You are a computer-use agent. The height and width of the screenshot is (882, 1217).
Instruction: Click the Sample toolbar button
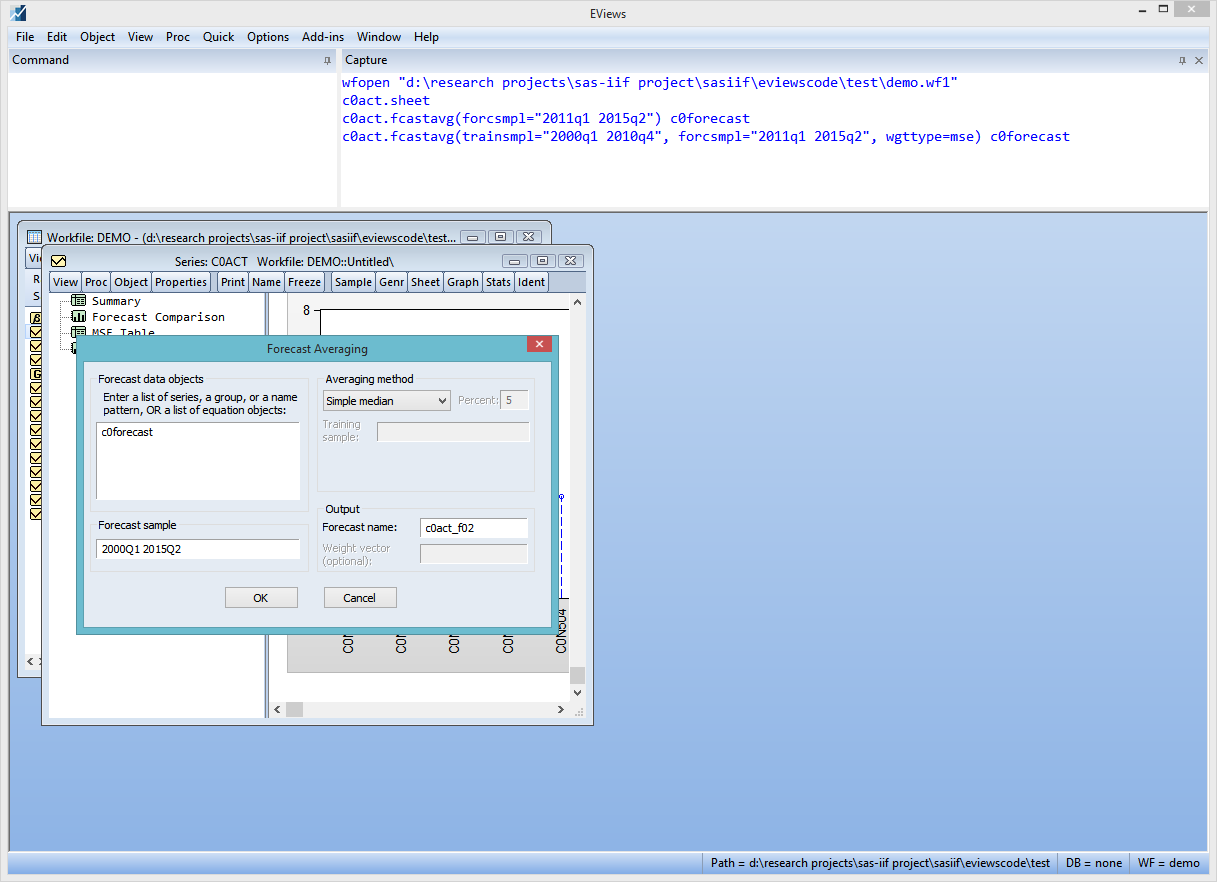[x=353, y=282]
